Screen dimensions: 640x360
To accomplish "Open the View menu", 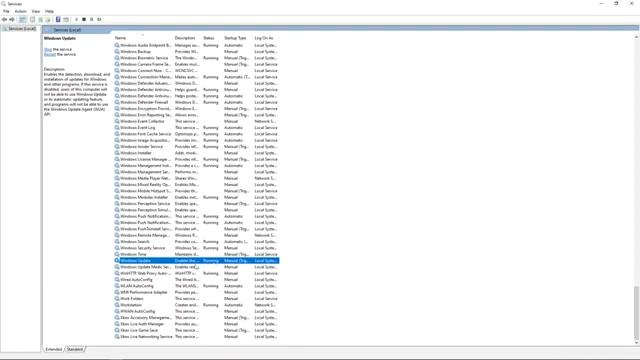I will point(36,11).
